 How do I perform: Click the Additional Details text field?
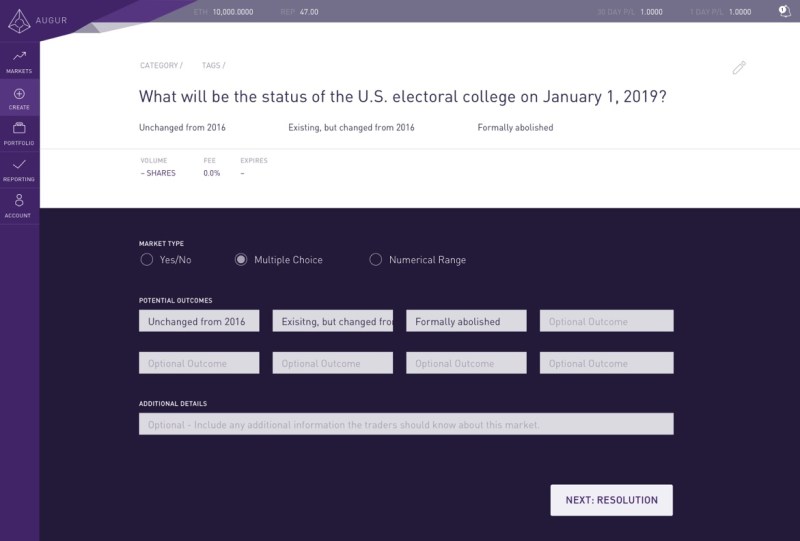pyautogui.click(x=406, y=424)
